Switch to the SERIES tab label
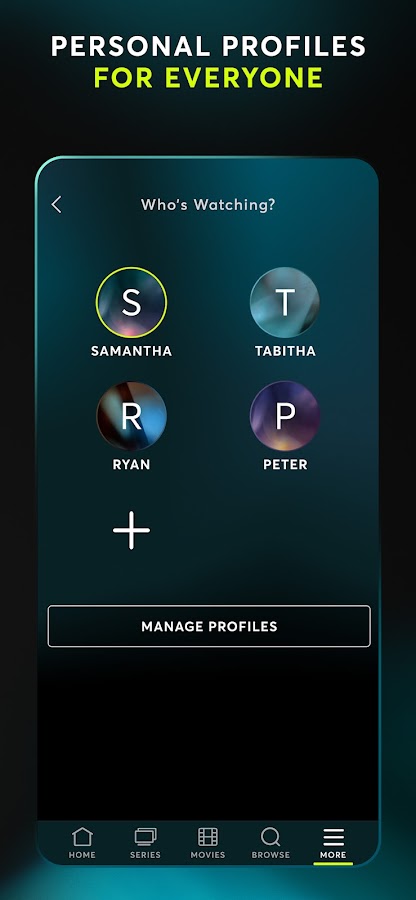This screenshot has height=900, width=416. pyautogui.click(x=145, y=855)
